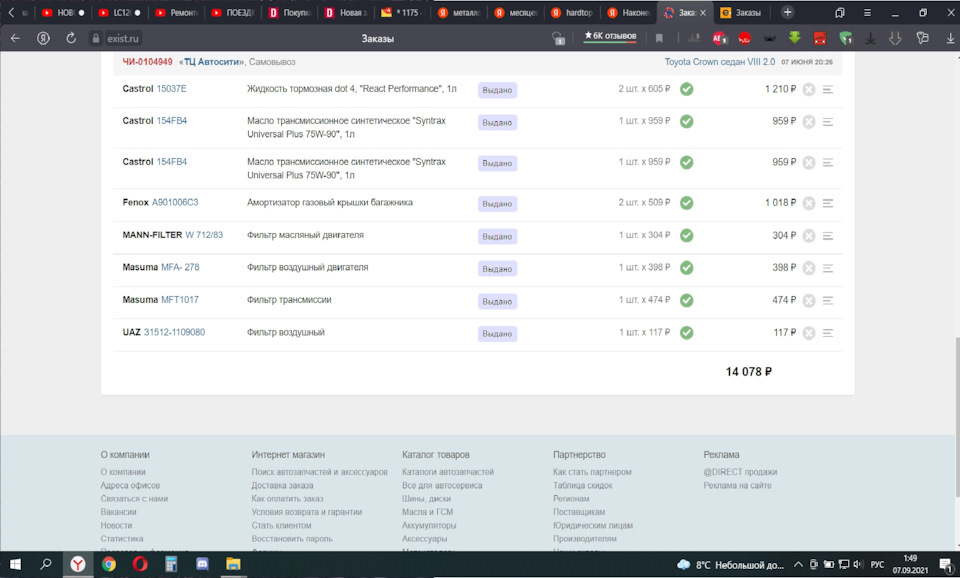Open the Масла и ГСМ footer link
The image size is (960, 578).
(427, 512)
